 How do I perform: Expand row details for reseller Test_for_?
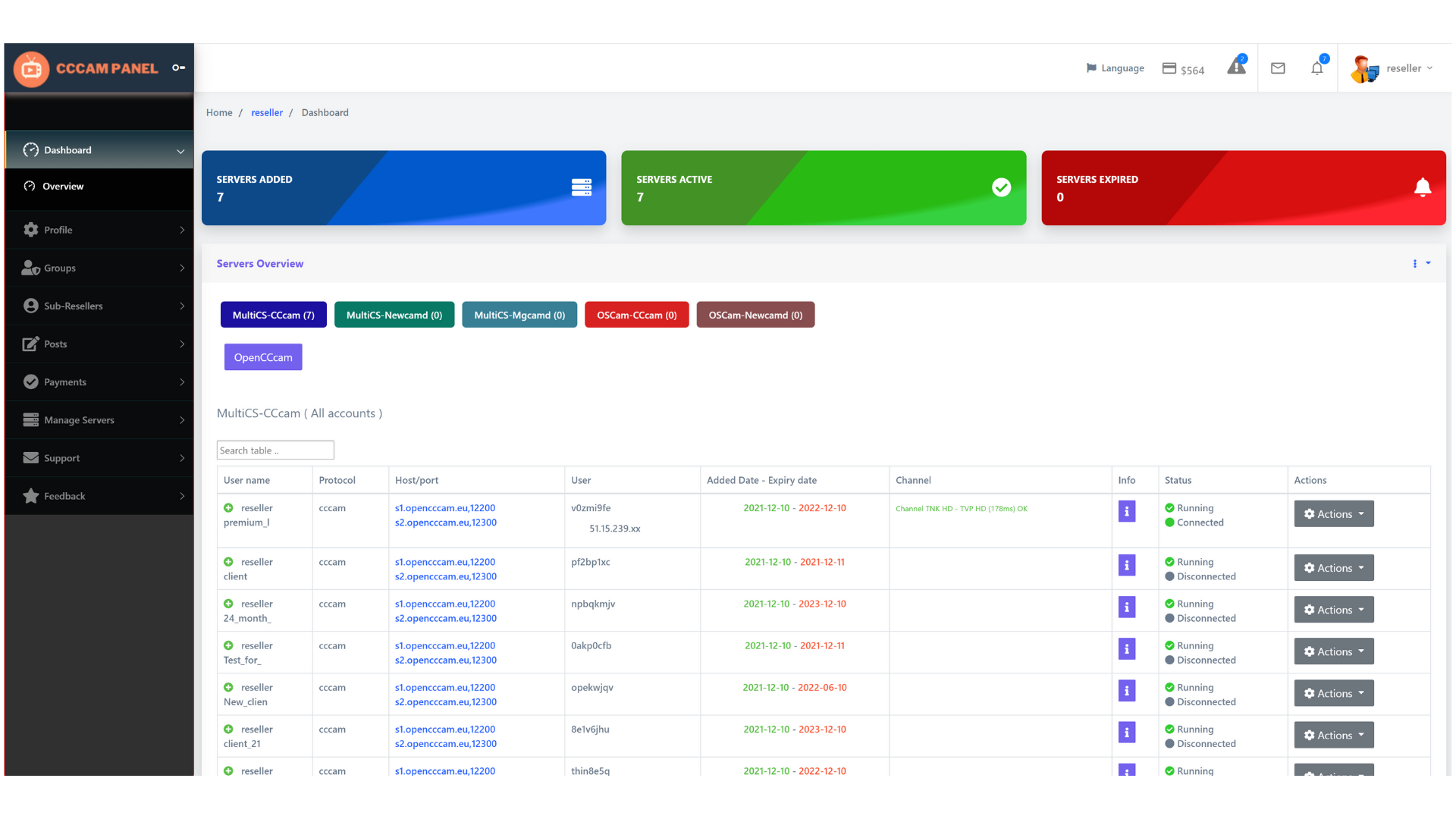point(228,645)
